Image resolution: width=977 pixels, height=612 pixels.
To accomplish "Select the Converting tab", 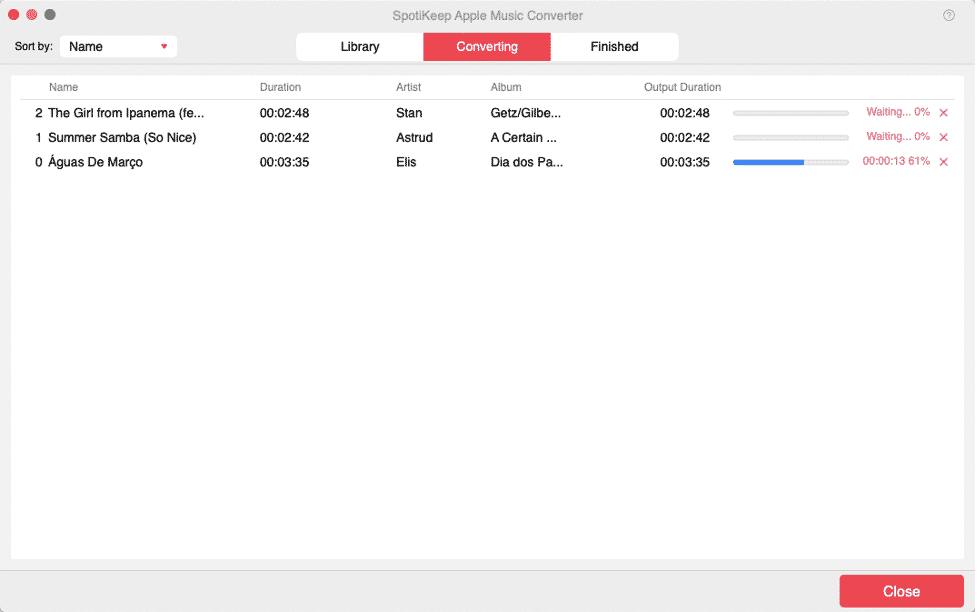I will pyautogui.click(x=487, y=47).
